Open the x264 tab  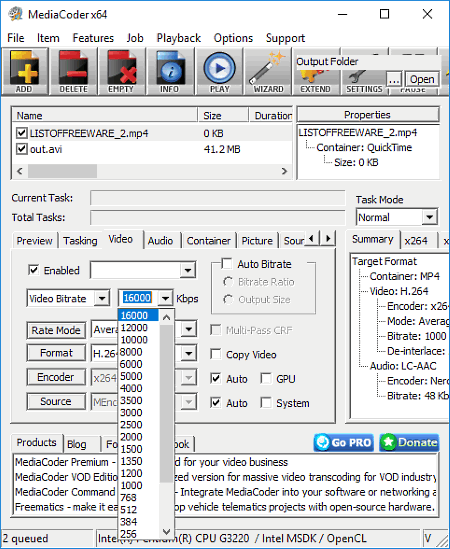pyautogui.click(x=416, y=241)
